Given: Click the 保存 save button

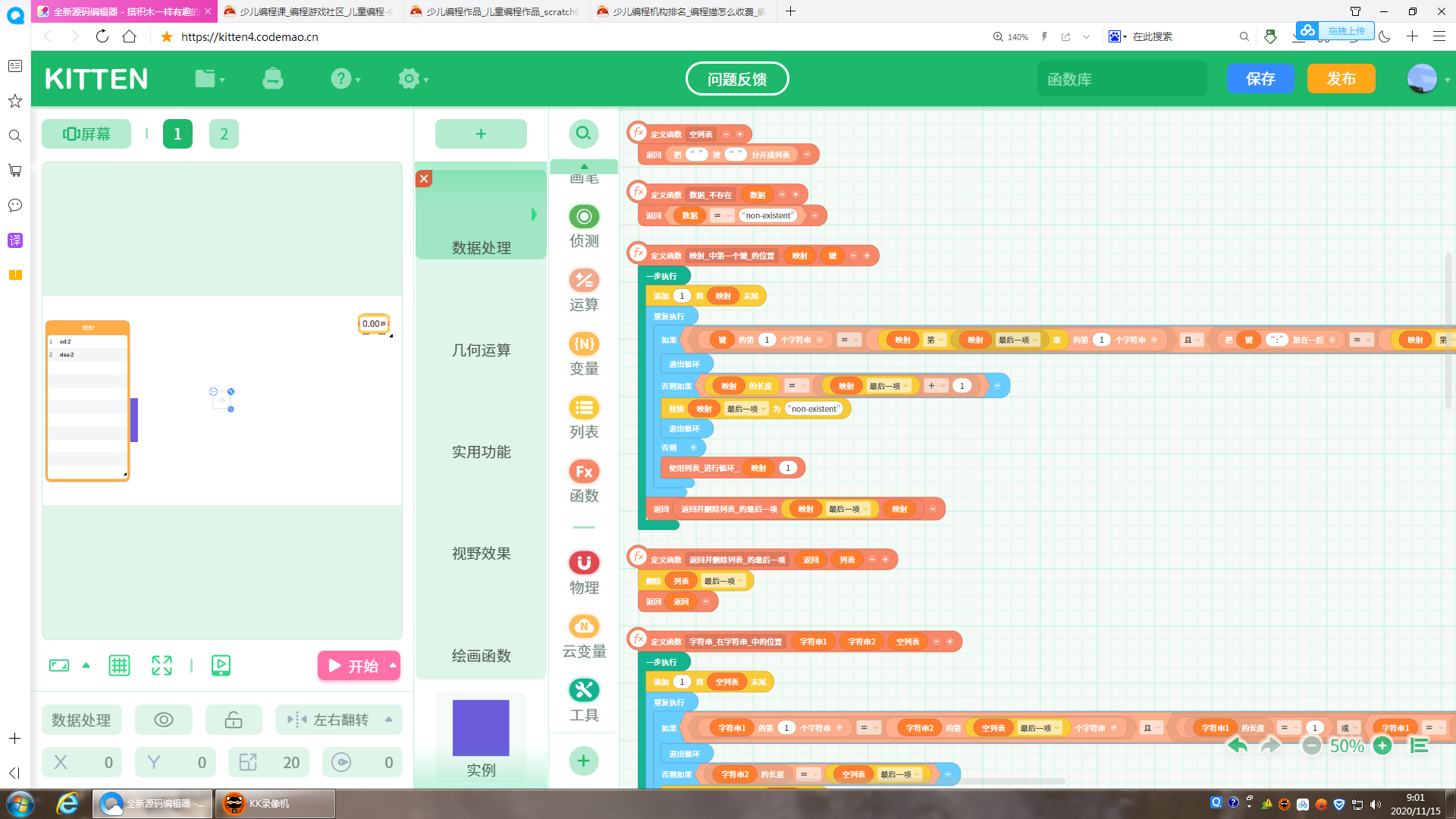Looking at the screenshot, I should click(x=1260, y=78).
